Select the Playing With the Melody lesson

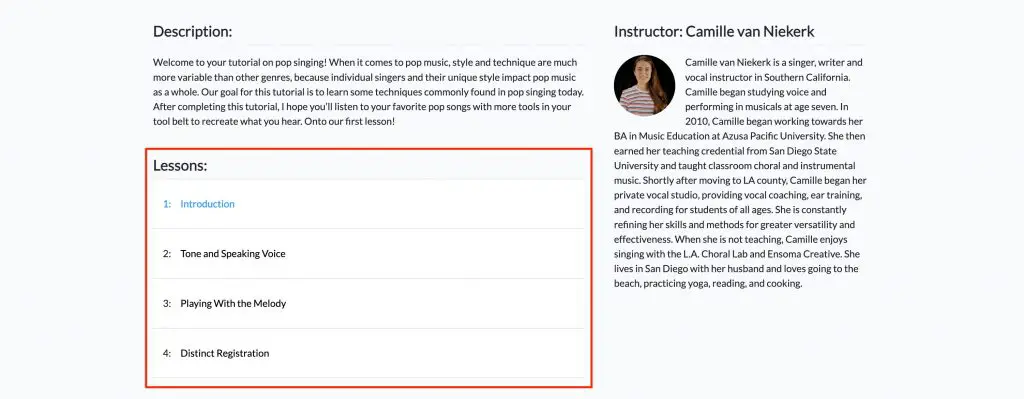(x=233, y=304)
